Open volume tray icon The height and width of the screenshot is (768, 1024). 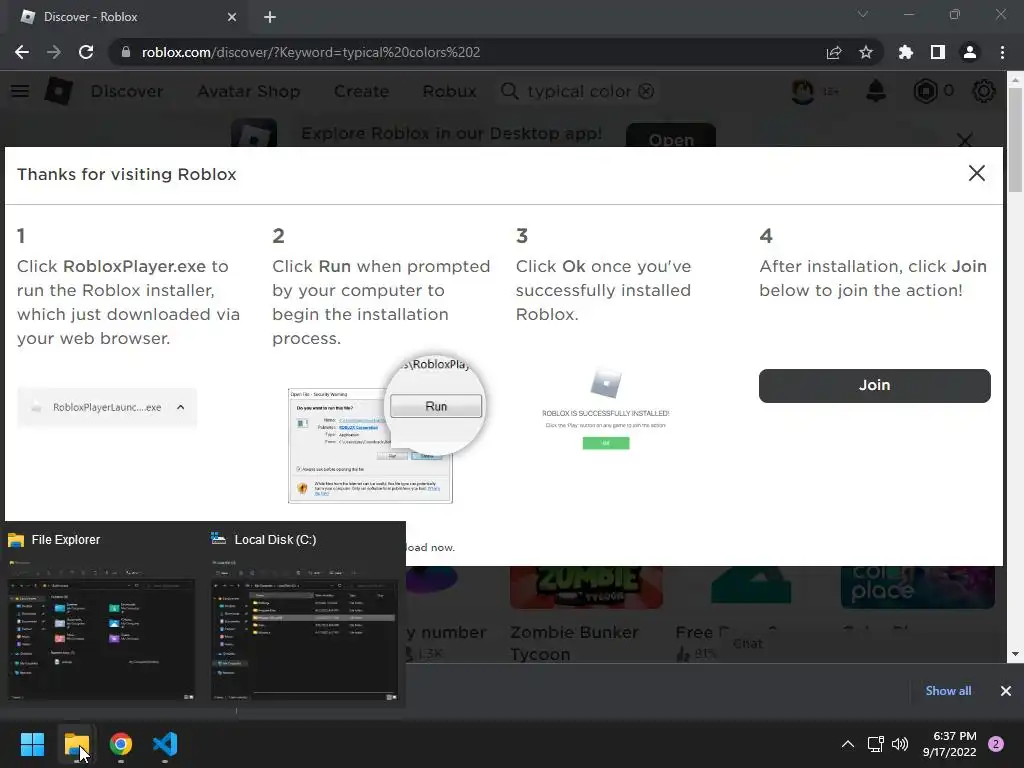[900, 744]
